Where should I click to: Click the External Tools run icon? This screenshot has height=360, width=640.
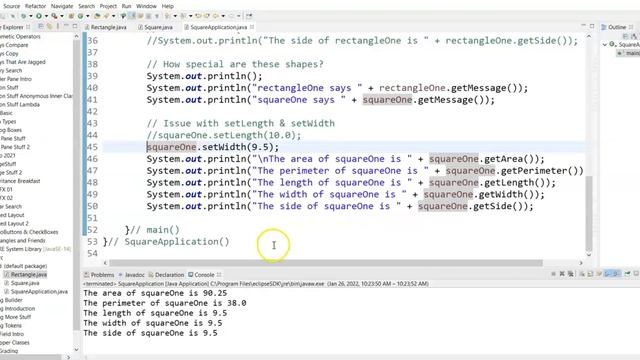pyautogui.click(x=54, y=16)
